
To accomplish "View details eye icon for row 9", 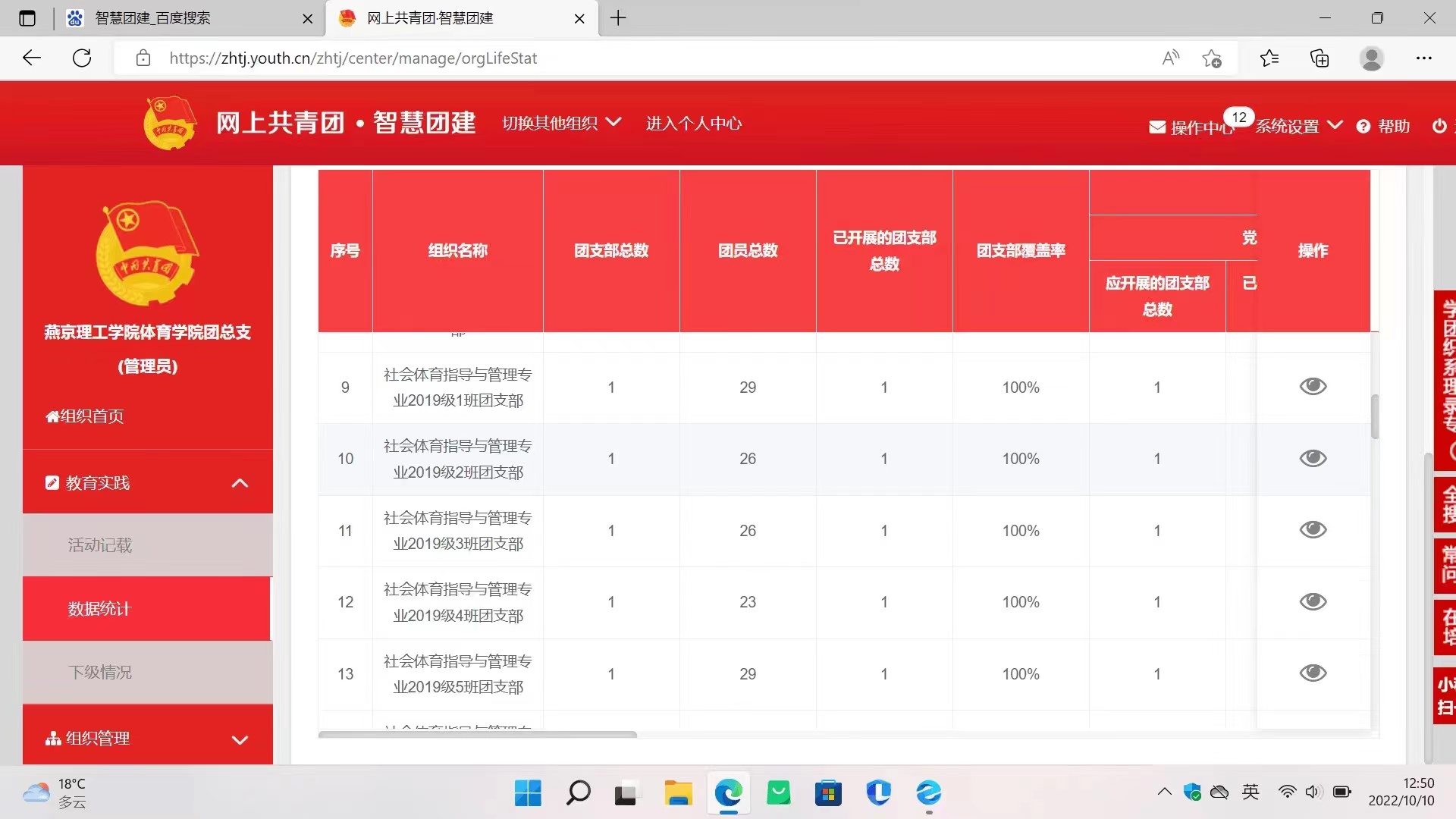I will 1313,387.
